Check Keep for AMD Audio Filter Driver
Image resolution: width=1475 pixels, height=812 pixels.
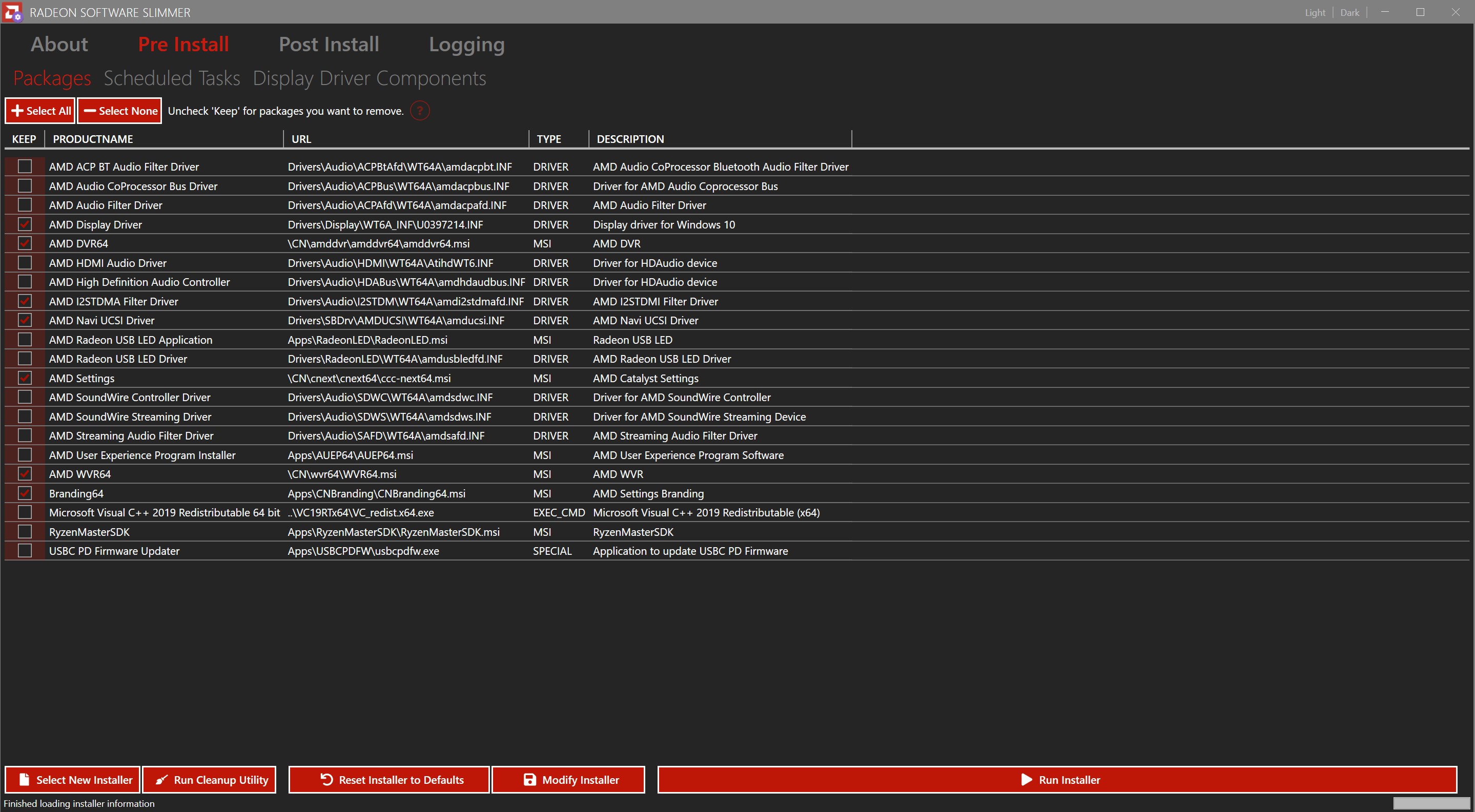pos(25,205)
